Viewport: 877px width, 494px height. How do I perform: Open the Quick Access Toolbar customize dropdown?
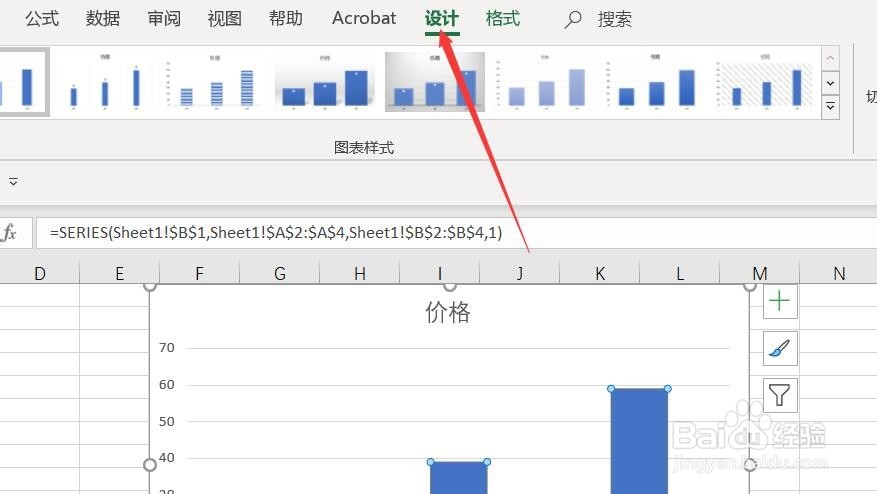tap(13, 182)
